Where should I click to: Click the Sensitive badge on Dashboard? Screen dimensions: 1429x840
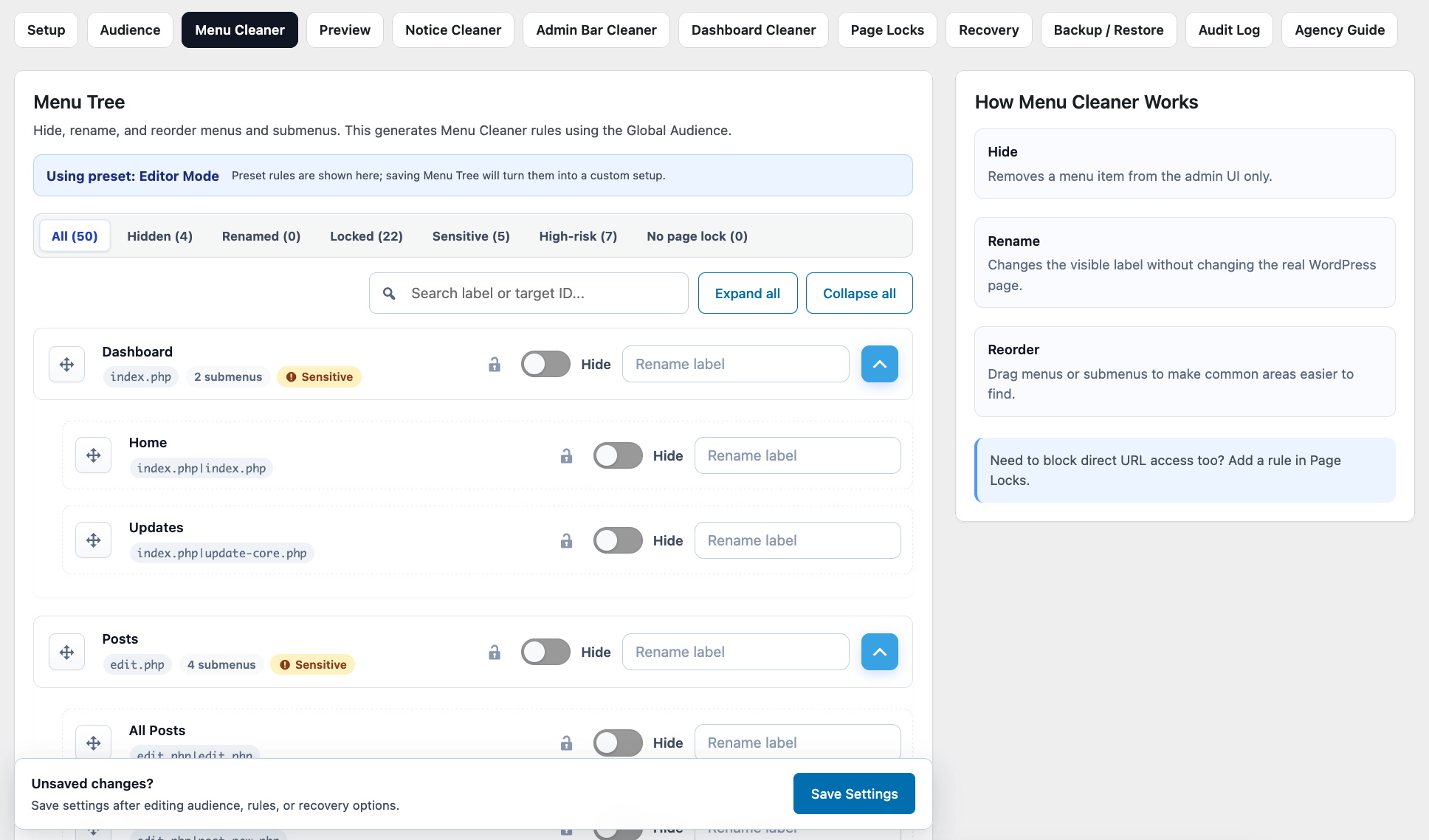click(319, 377)
